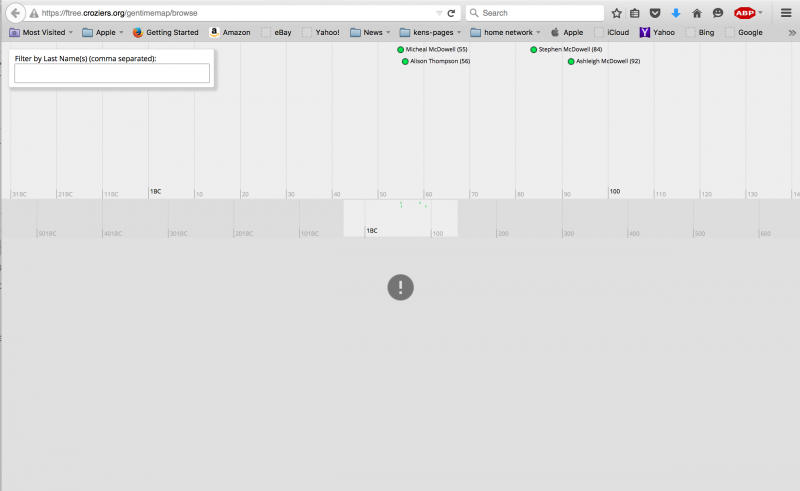Viewport: 800px width, 491px height.
Task: Expand the home network bookmarks folder
Action: point(505,32)
